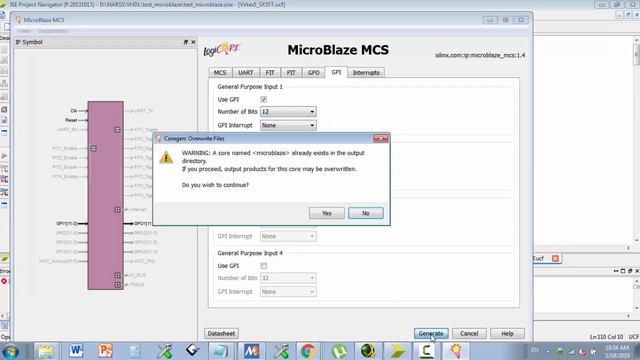Expand the Interrupt group on symbol
This screenshot has width=640, height=360.
tap(118, 209)
